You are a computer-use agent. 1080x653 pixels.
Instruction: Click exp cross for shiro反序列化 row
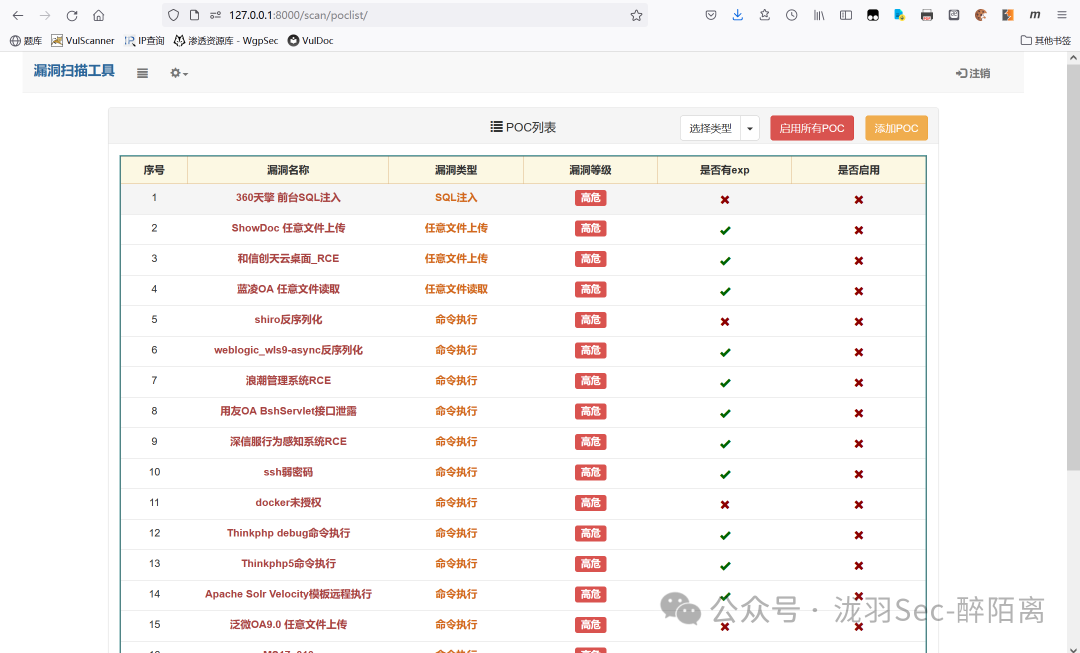725,322
